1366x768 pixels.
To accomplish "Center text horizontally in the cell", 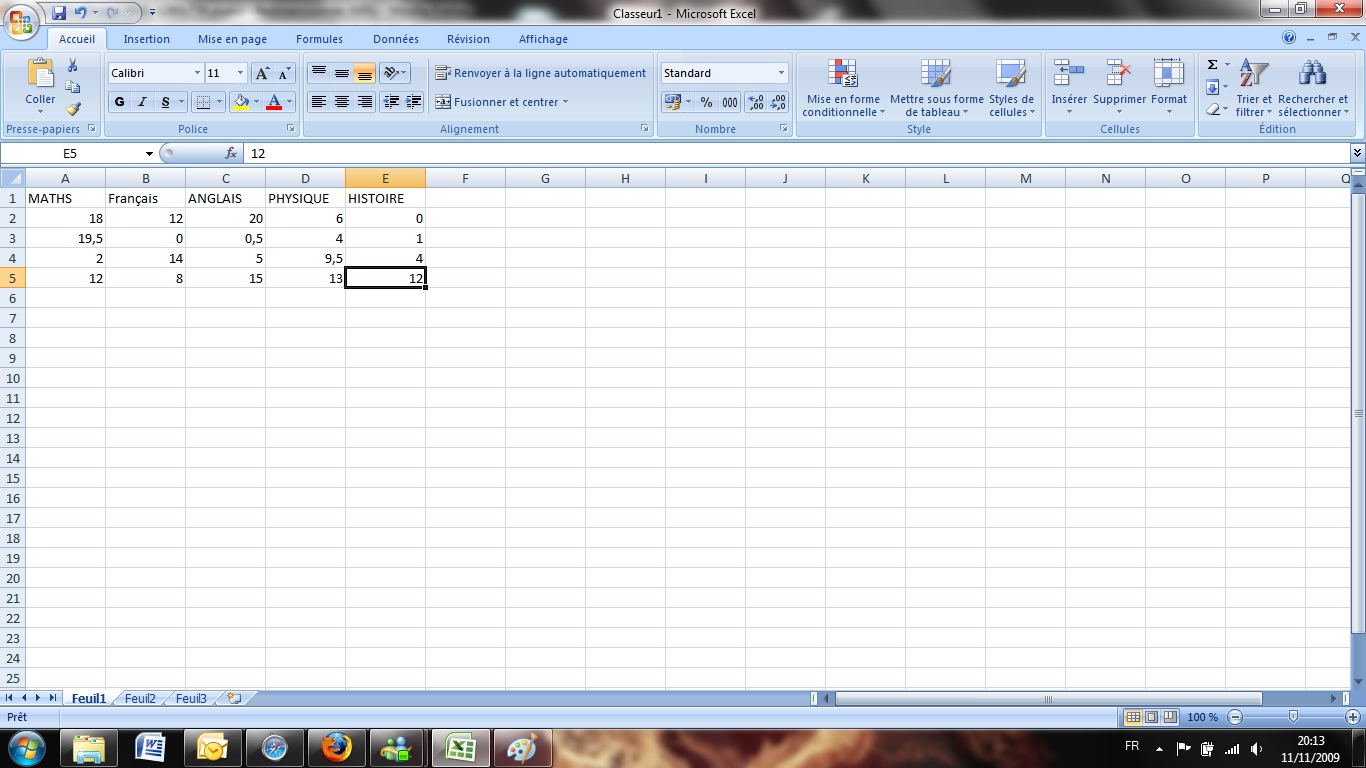I will [342, 102].
